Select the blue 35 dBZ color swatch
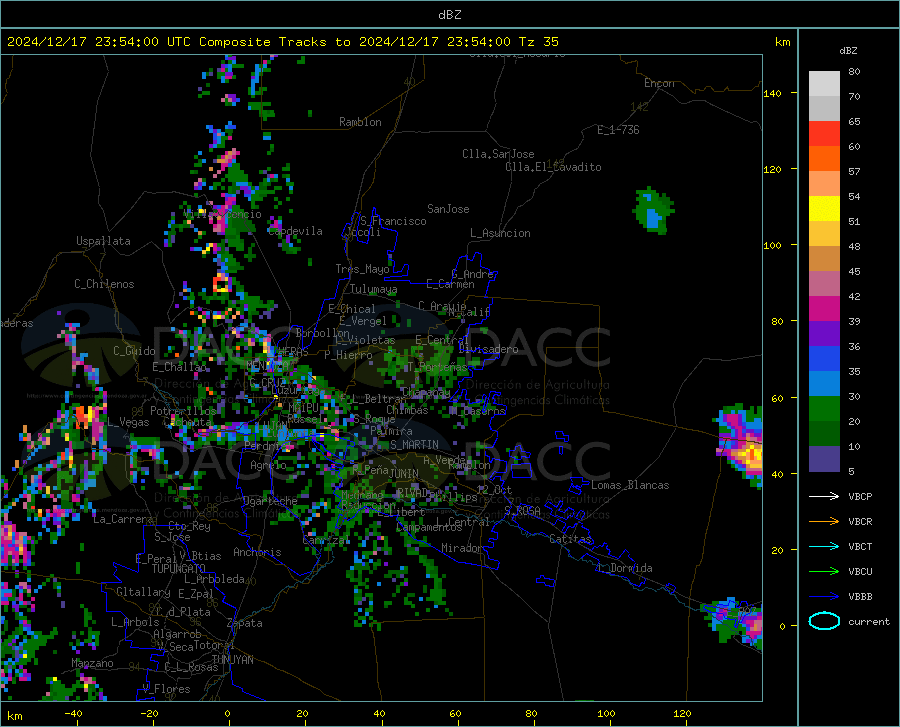 [824, 359]
